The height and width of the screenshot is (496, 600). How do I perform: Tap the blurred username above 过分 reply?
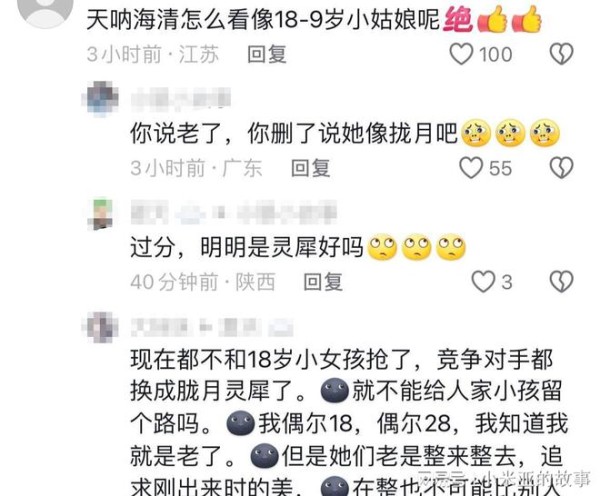coord(233,212)
